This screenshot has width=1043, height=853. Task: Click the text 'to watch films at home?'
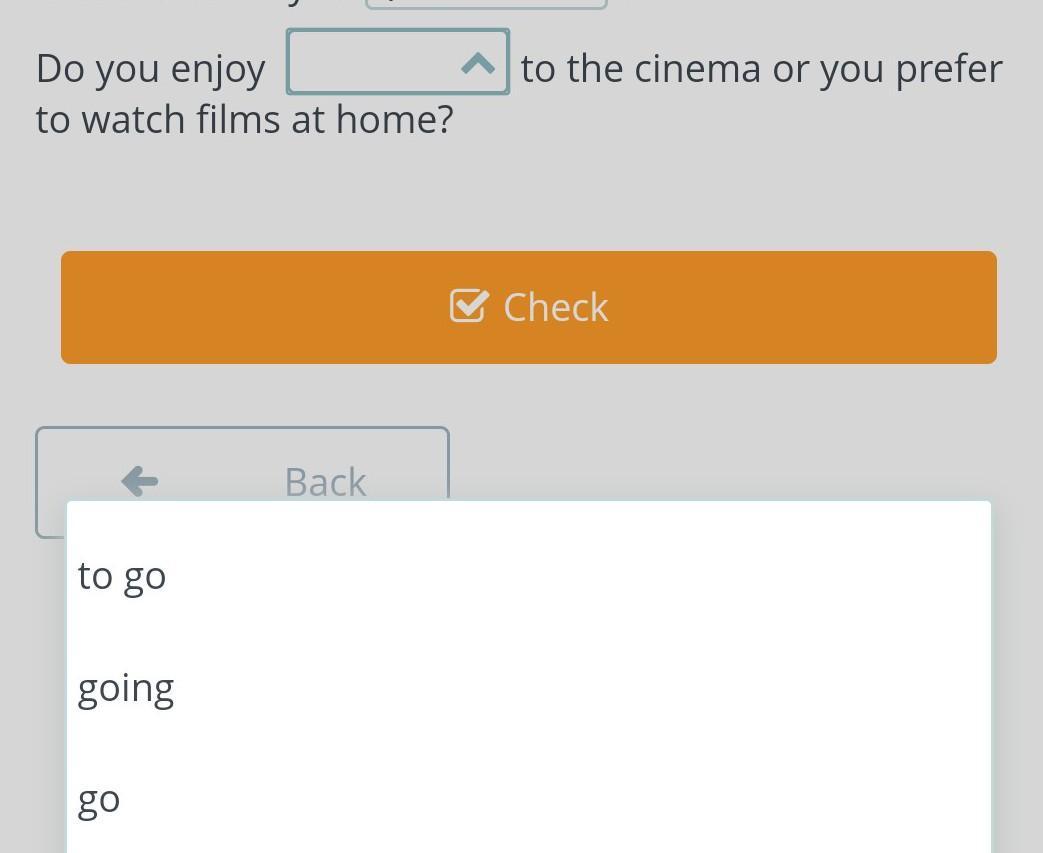point(245,120)
